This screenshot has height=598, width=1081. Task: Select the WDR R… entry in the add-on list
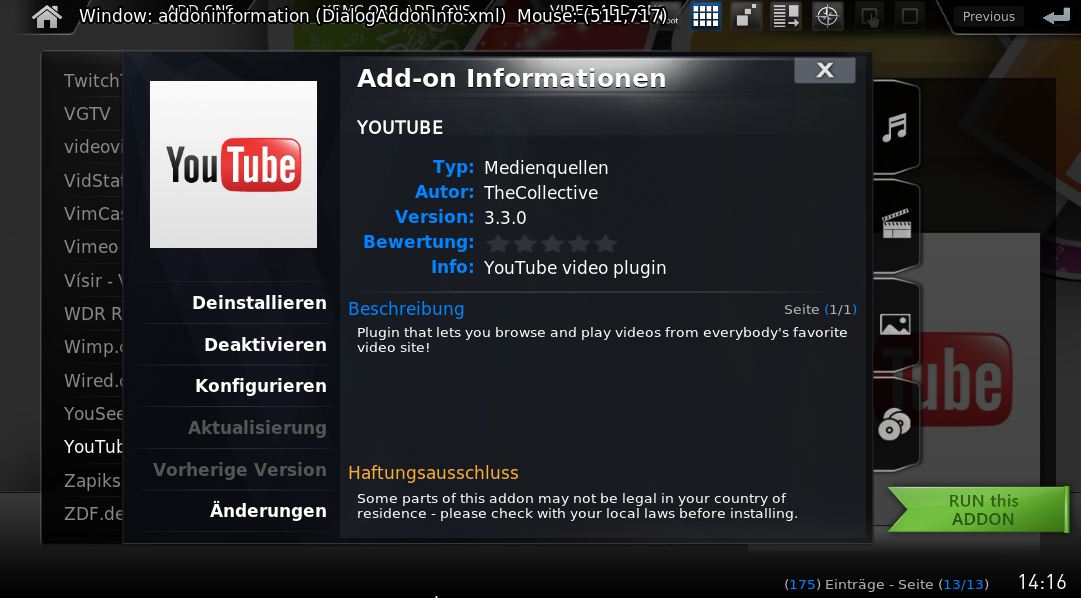(x=92, y=314)
